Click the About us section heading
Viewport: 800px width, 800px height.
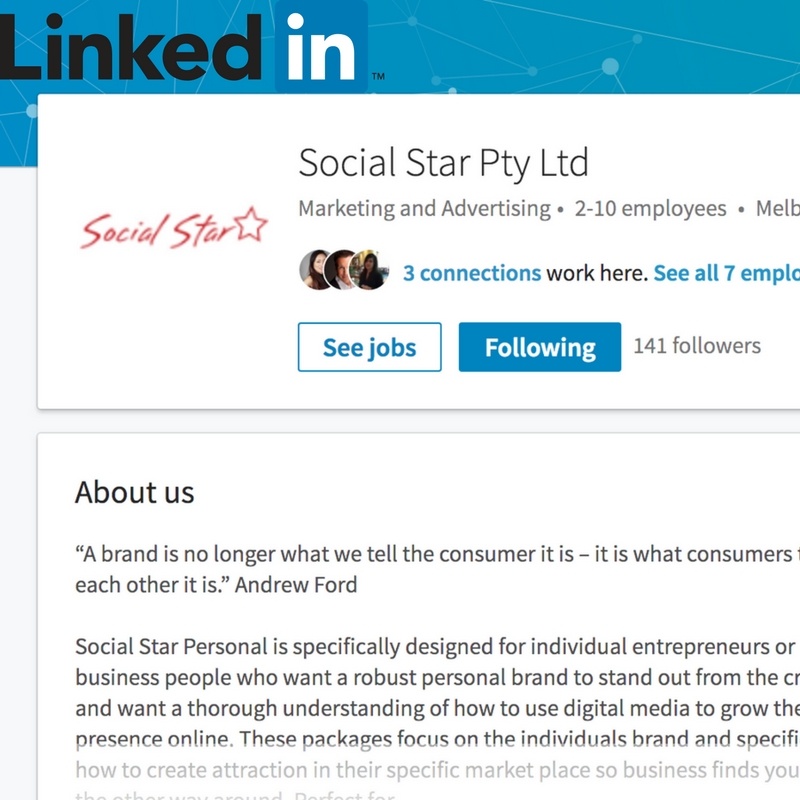135,492
